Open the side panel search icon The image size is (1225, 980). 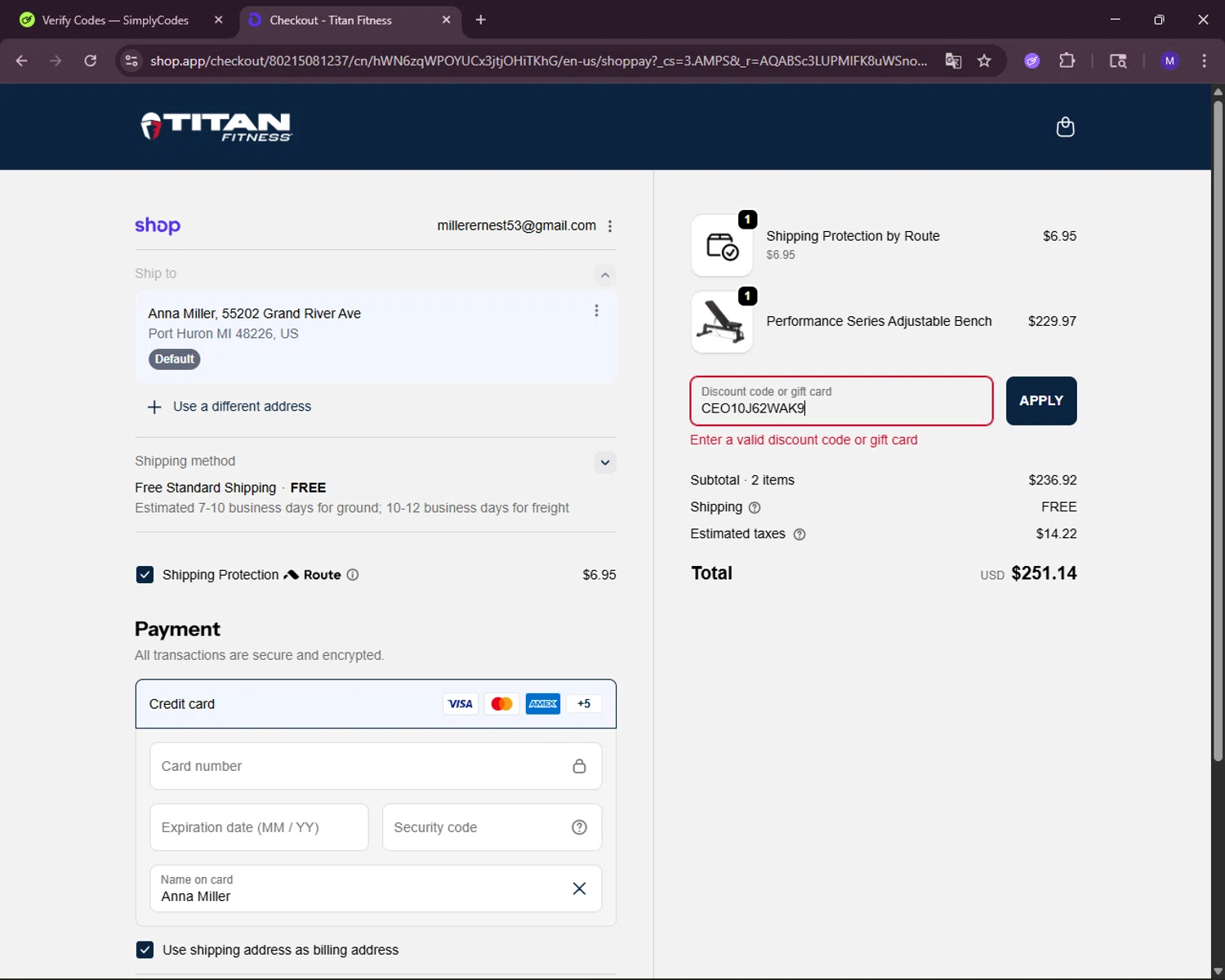tap(1118, 60)
